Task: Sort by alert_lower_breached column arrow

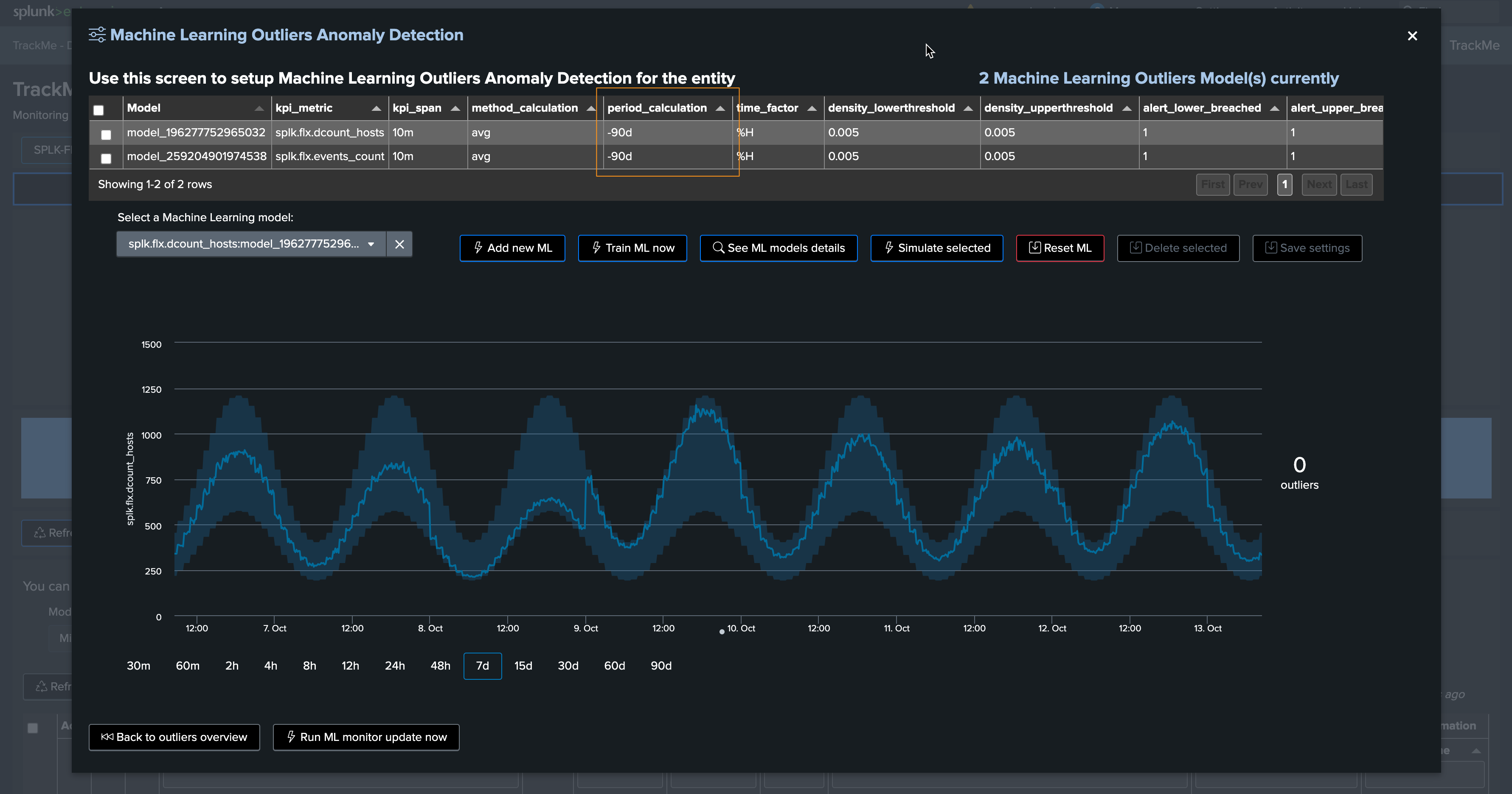Action: pyautogui.click(x=1274, y=108)
